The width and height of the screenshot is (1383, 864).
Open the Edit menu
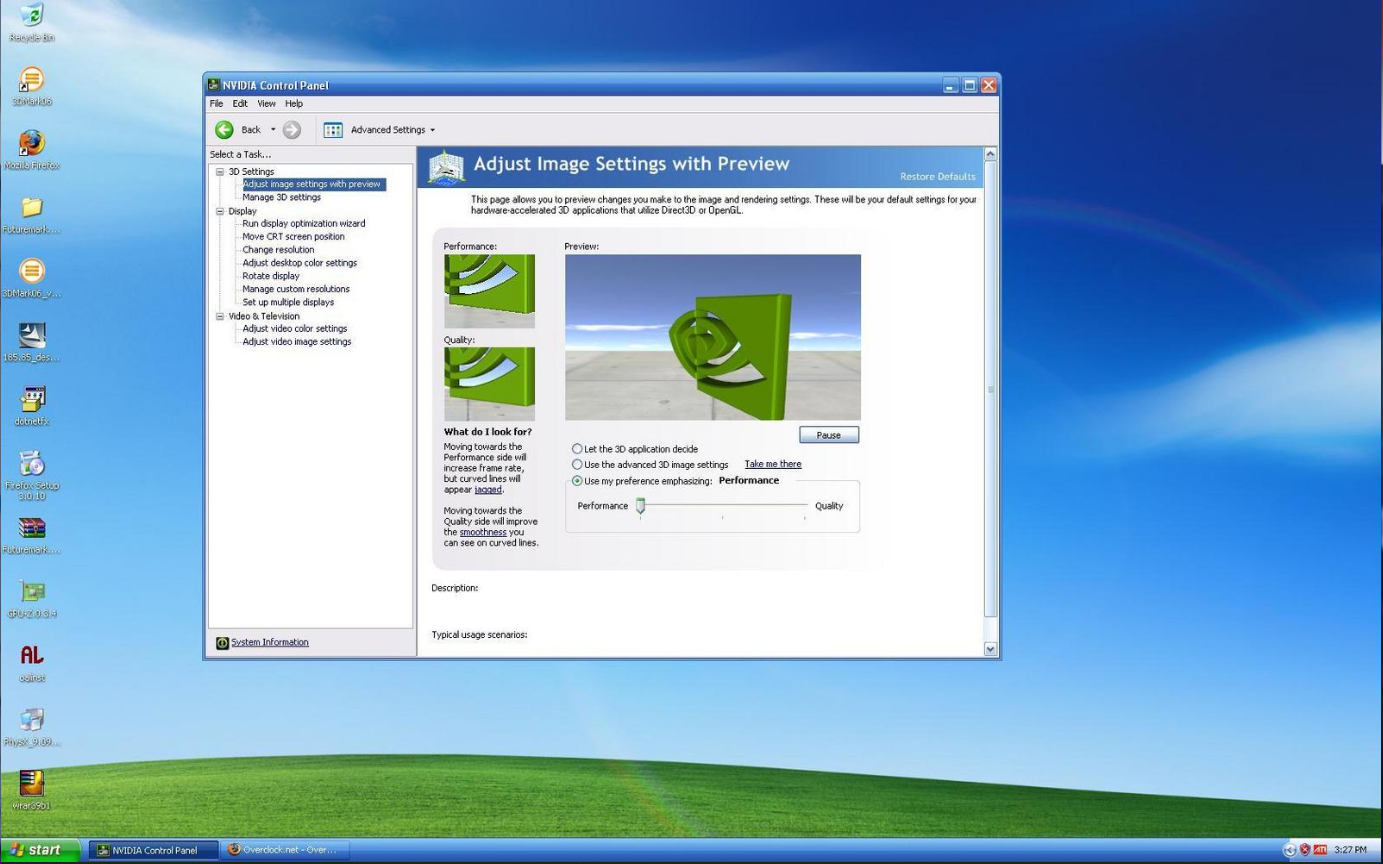(x=240, y=104)
